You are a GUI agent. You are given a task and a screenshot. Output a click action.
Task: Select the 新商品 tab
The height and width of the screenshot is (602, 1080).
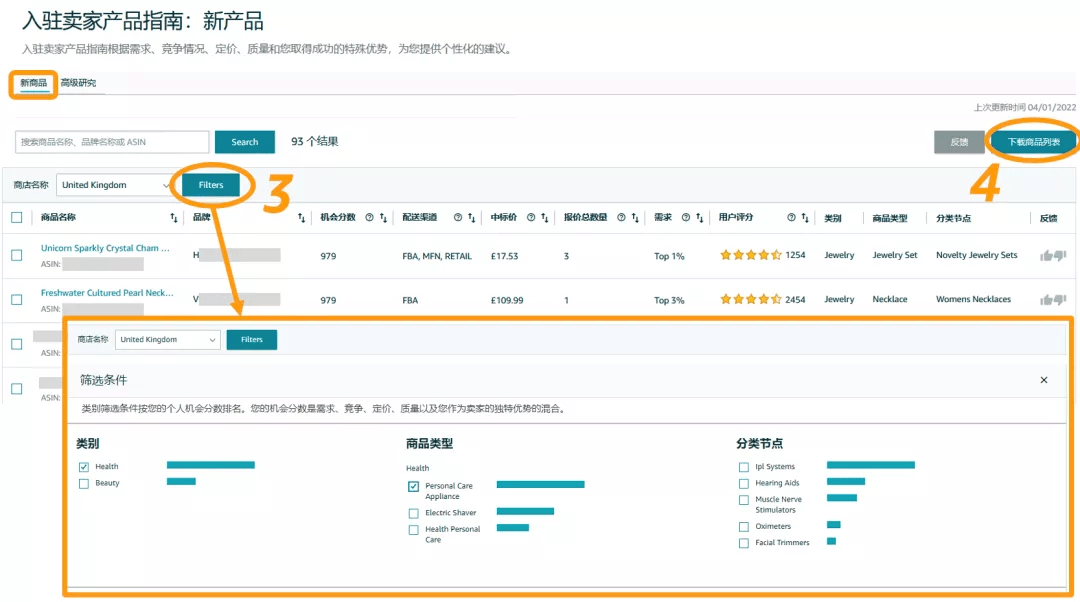pyautogui.click(x=33, y=83)
